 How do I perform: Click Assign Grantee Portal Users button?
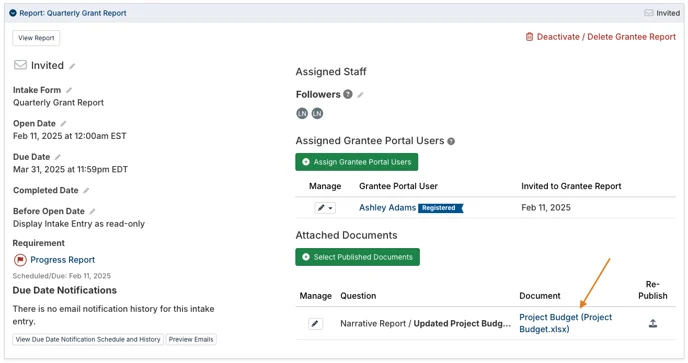click(x=357, y=162)
